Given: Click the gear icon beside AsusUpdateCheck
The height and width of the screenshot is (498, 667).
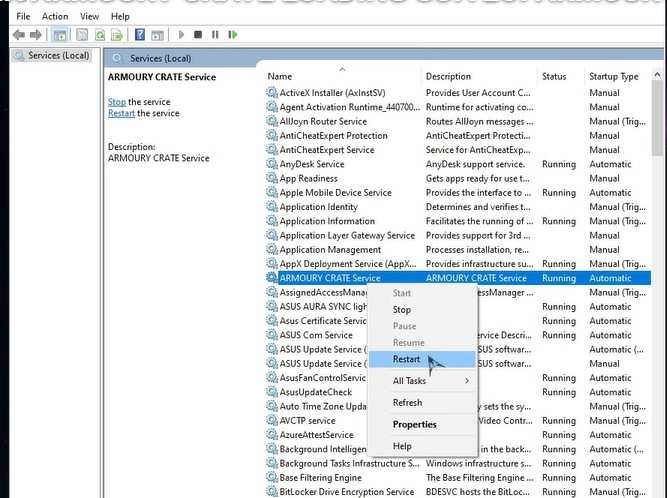Looking at the screenshot, I should (272, 392).
